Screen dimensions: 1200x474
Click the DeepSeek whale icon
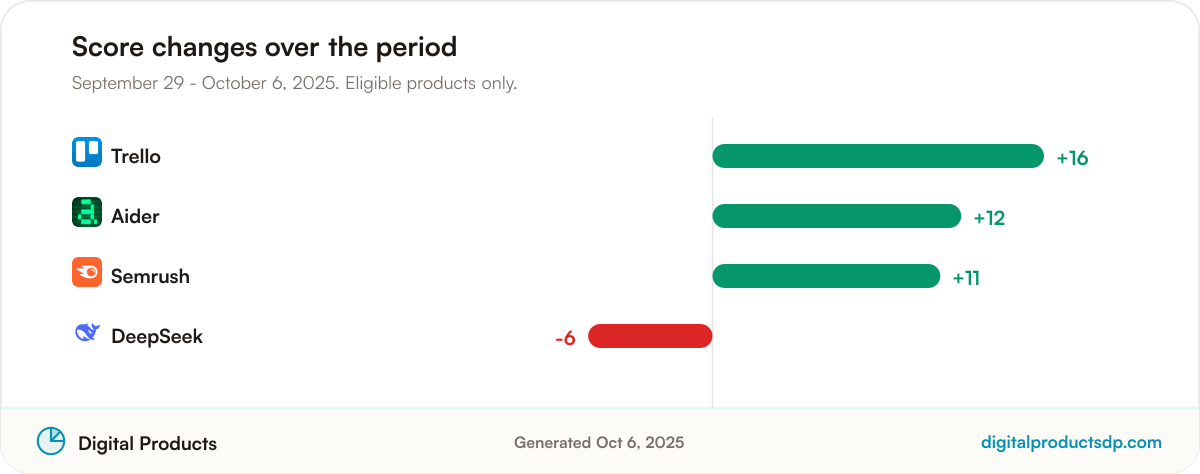[x=87, y=333]
